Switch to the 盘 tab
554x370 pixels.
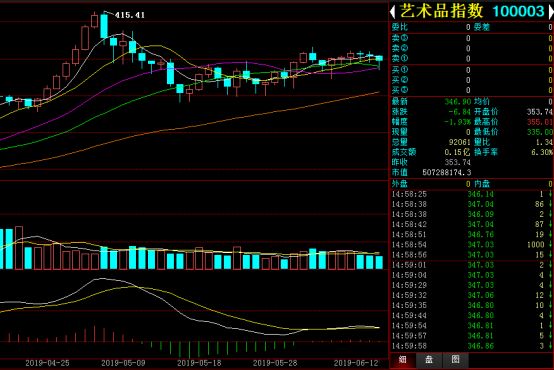click(x=429, y=360)
